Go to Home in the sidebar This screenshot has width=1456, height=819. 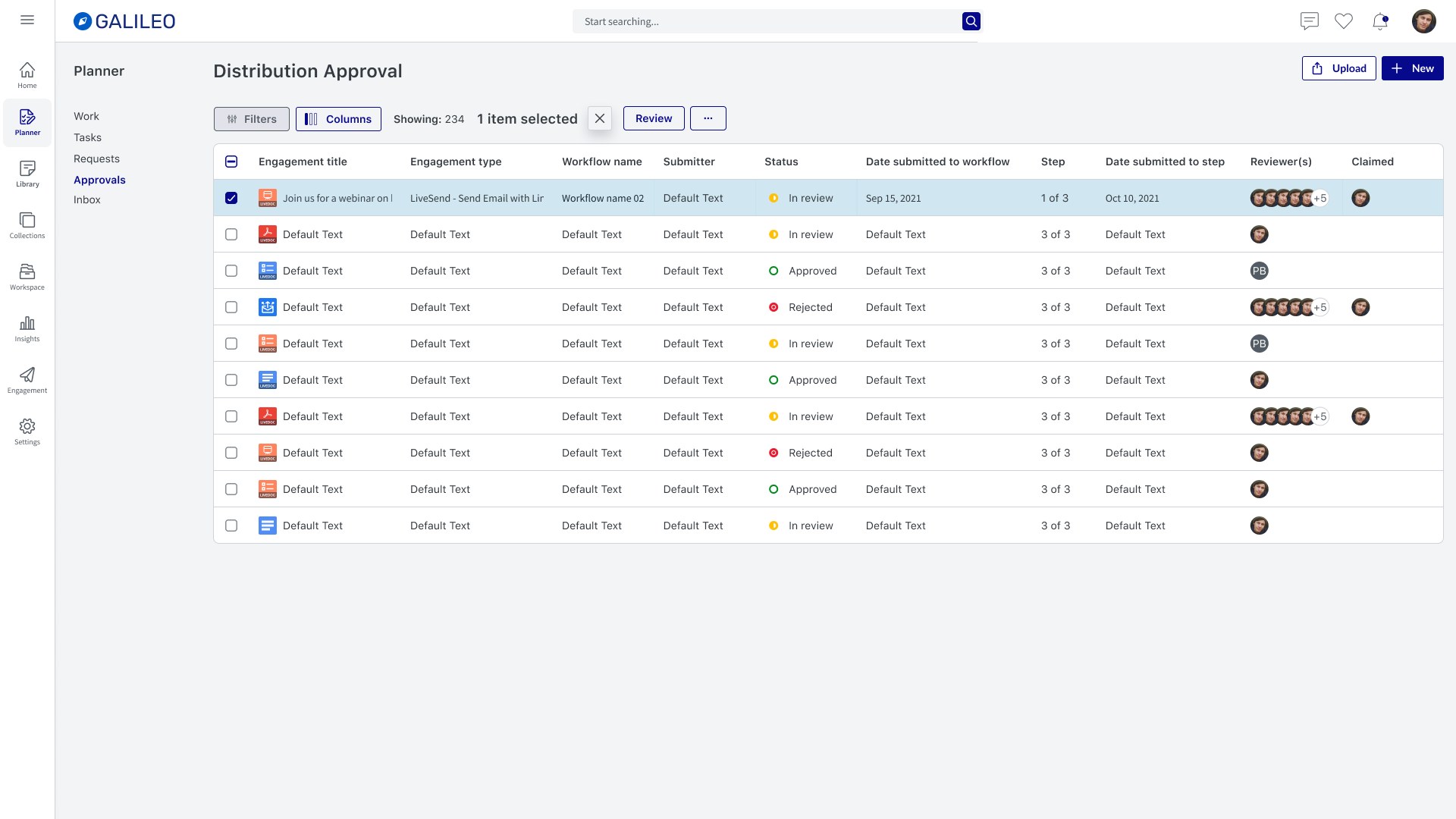click(x=27, y=75)
